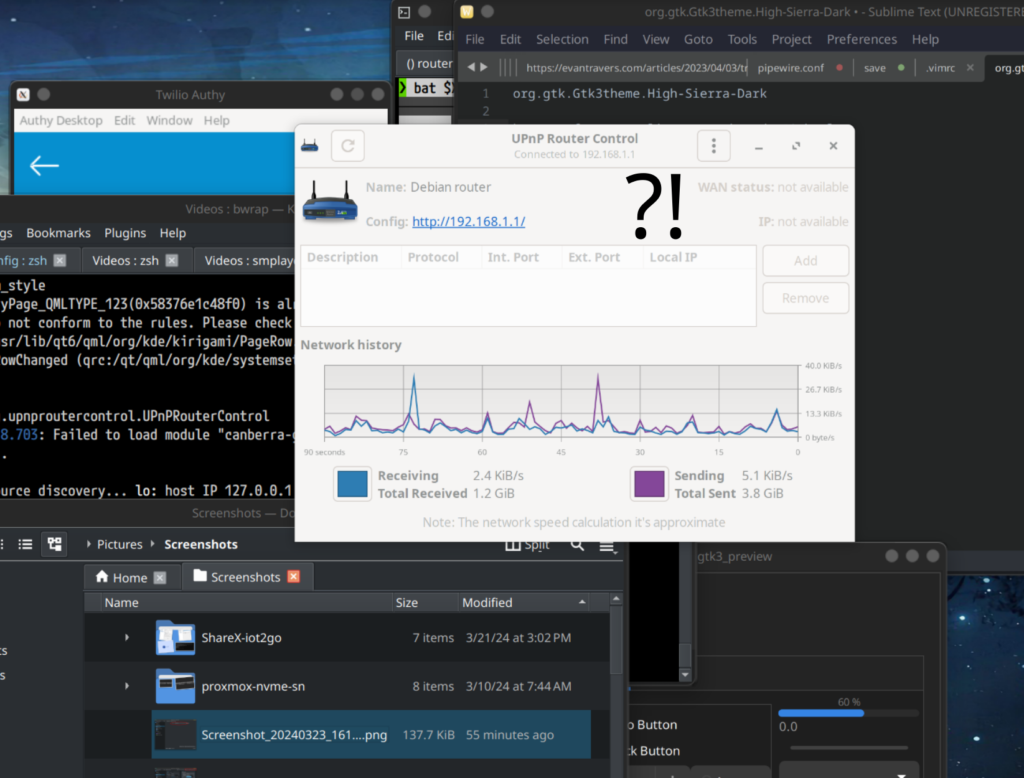This screenshot has height=778, width=1024.
Task: Click the refresh button in UPnP Router Control
Action: [x=347, y=146]
